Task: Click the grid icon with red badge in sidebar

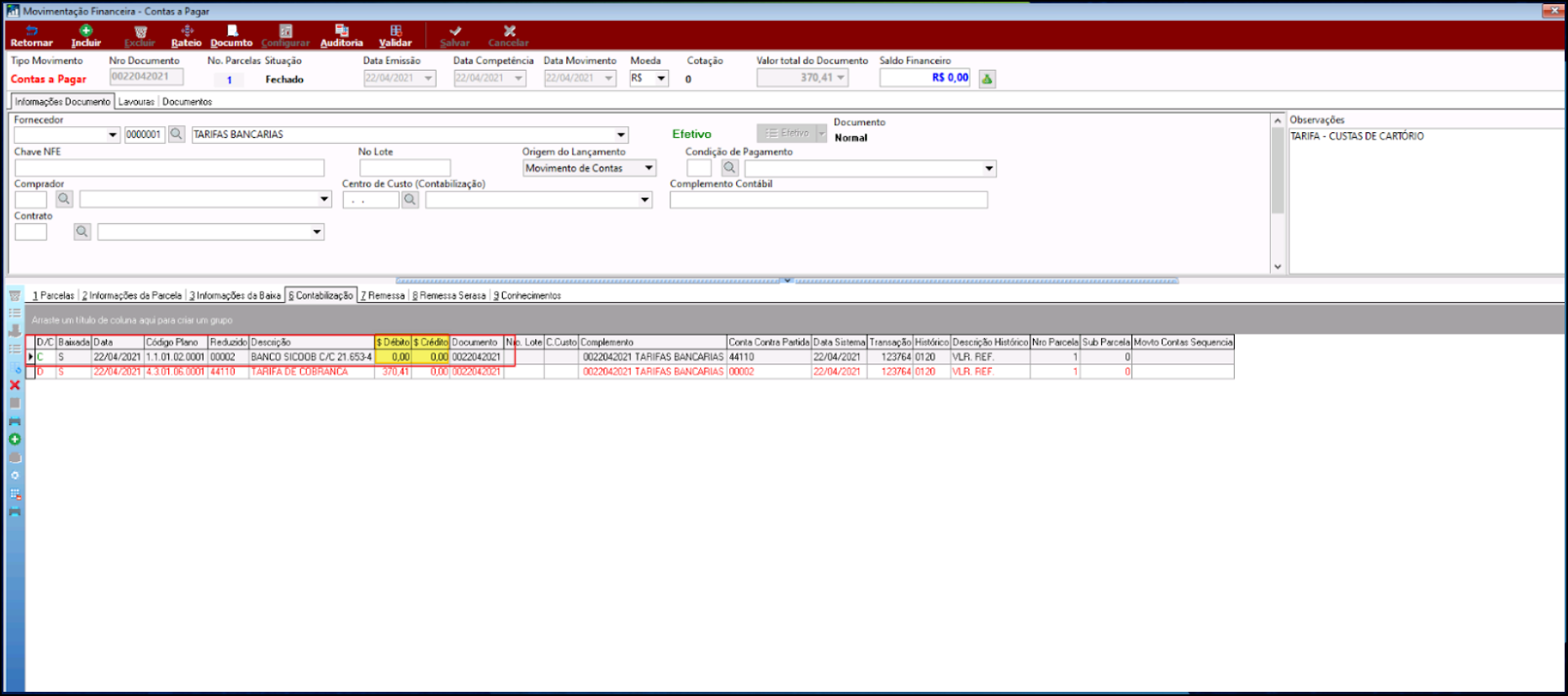Action: (x=14, y=494)
